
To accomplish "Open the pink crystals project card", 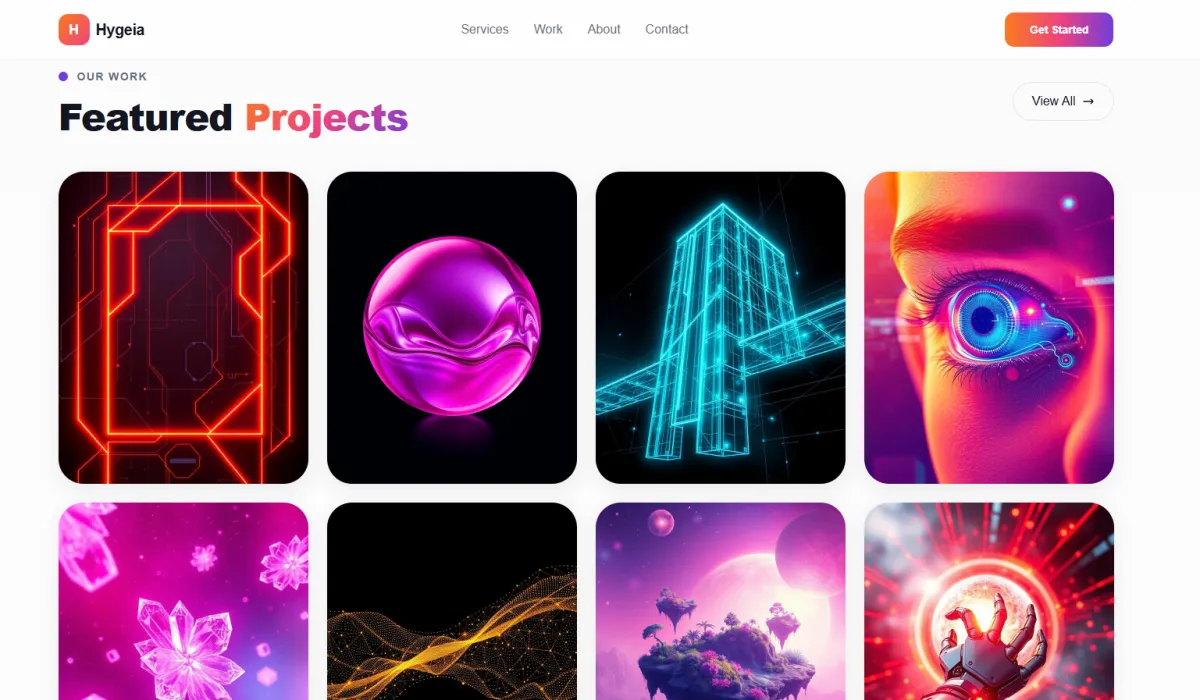I will coord(184,601).
